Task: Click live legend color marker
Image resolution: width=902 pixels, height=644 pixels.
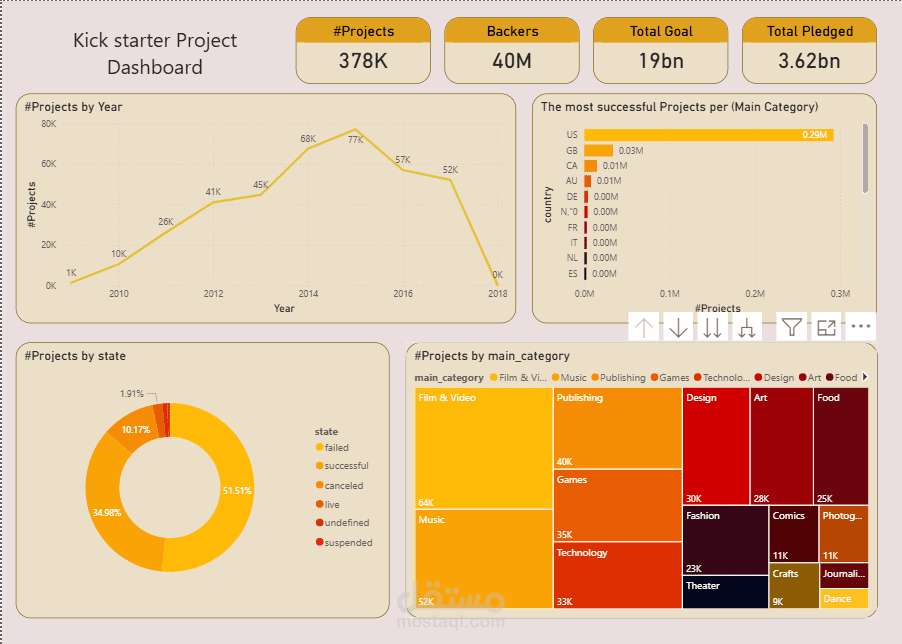Action: click(319, 504)
